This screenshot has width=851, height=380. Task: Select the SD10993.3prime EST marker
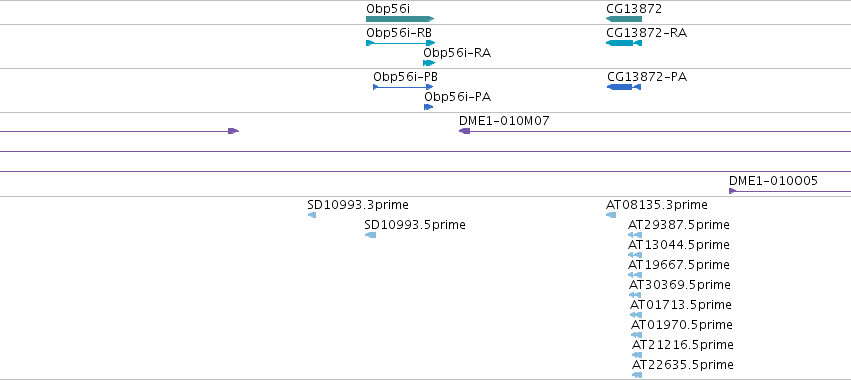pos(312,215)
